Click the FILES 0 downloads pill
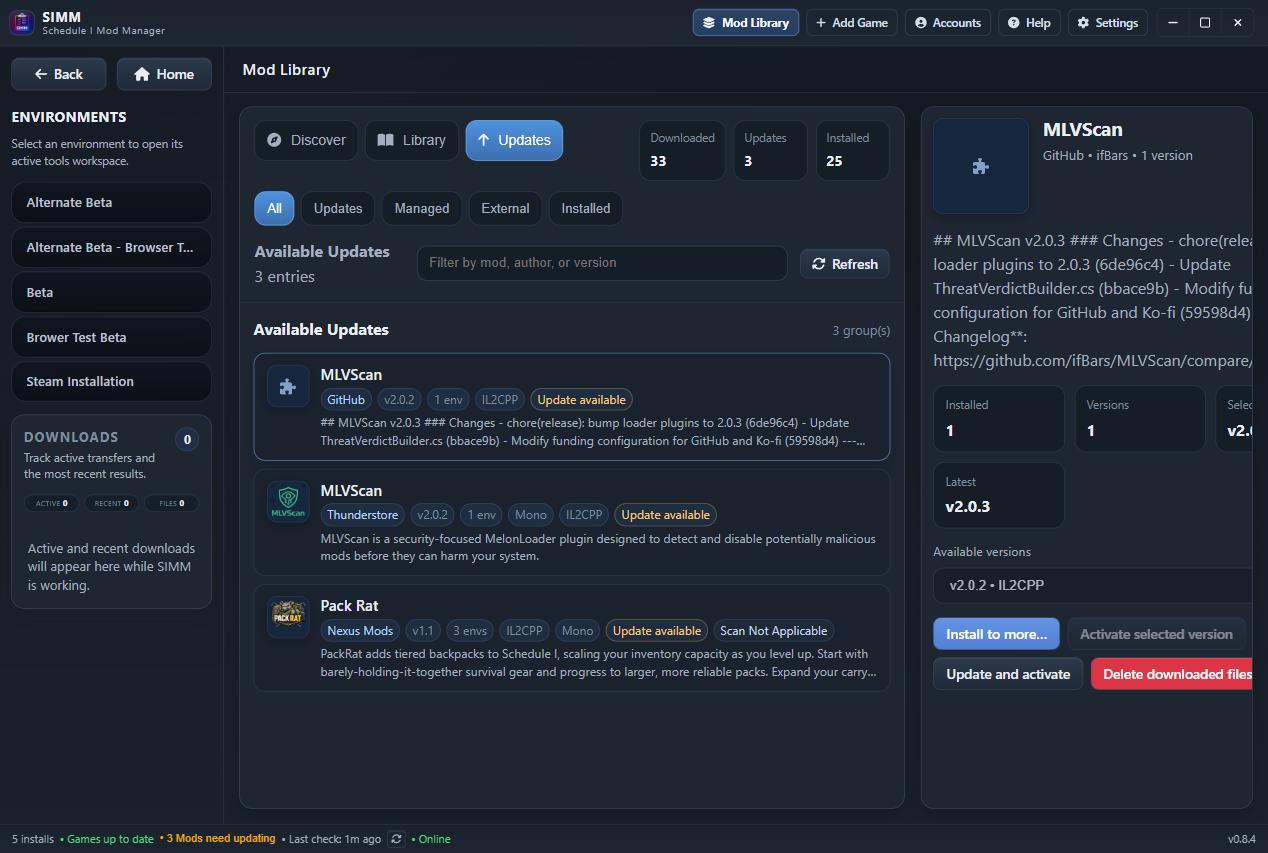This screenshot has height=853, width=1268. [x=171, y=503]
